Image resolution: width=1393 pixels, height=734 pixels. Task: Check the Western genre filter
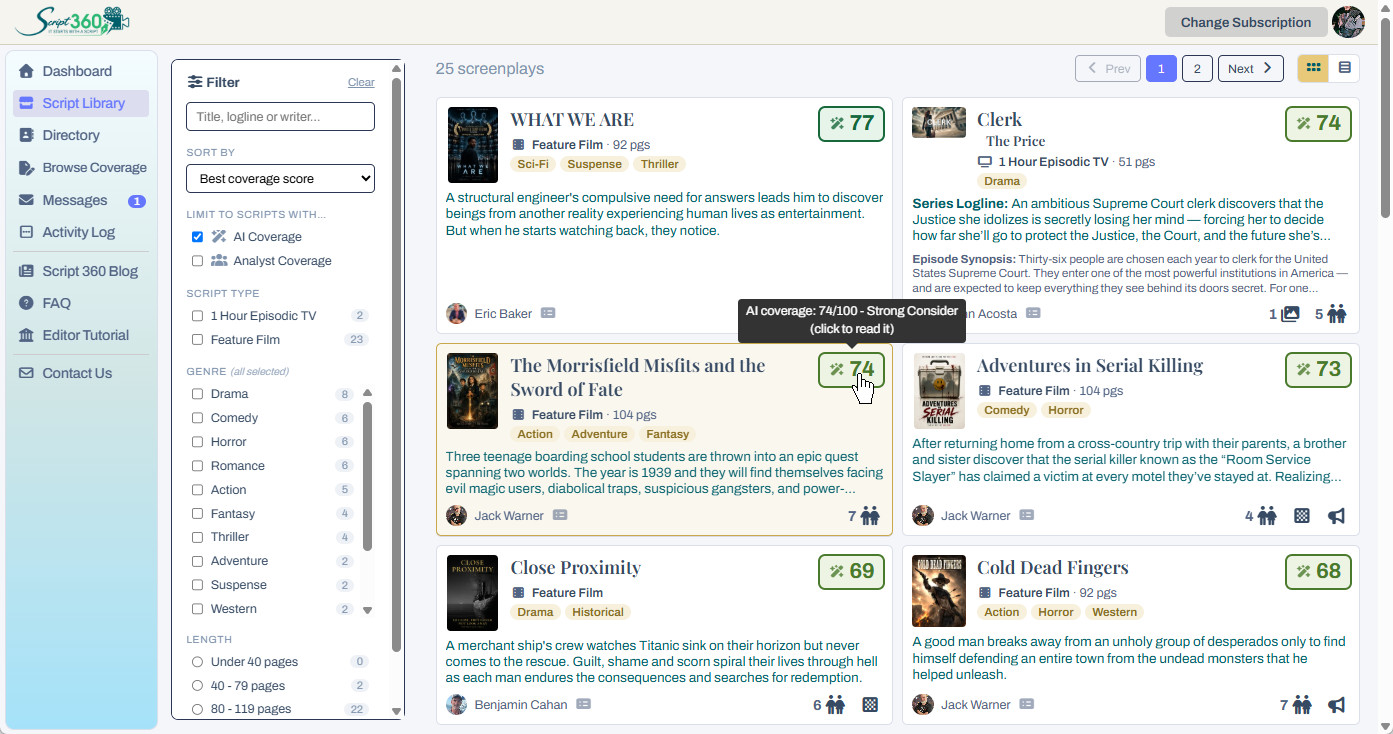tap(197, 609)
